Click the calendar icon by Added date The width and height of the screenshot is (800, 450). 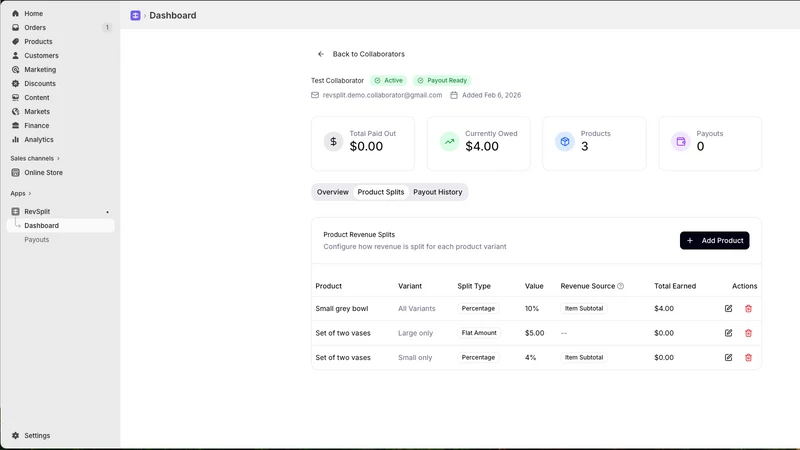click(454, 95)
